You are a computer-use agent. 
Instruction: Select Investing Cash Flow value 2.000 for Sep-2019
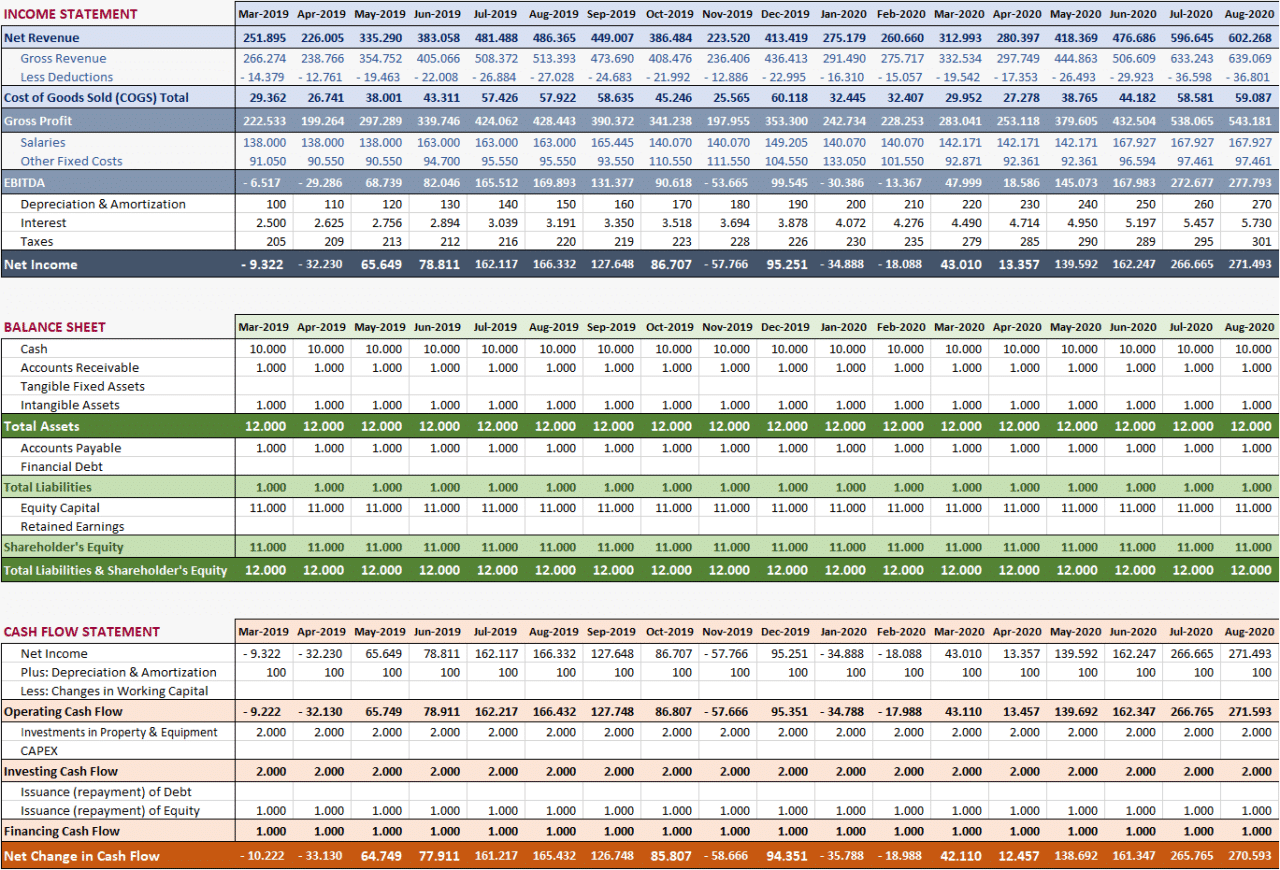[619, 772]
